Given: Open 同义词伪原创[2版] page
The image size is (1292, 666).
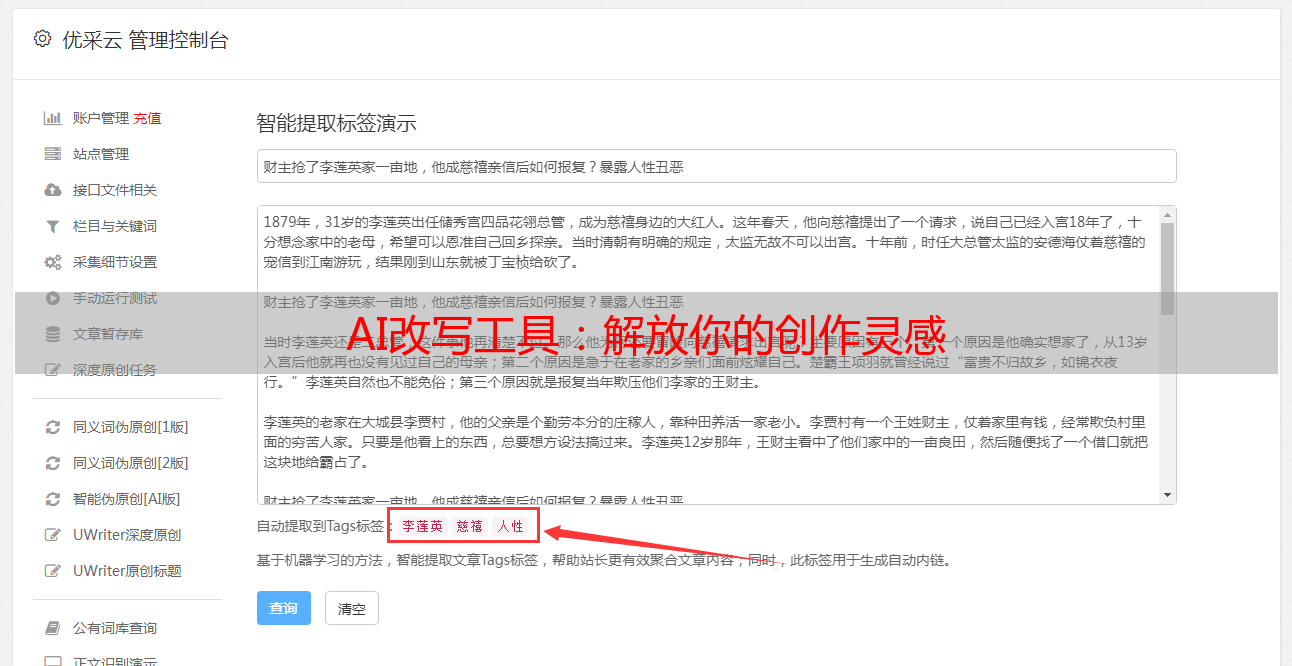Looking at the screenshot, I should click(130, 463).
